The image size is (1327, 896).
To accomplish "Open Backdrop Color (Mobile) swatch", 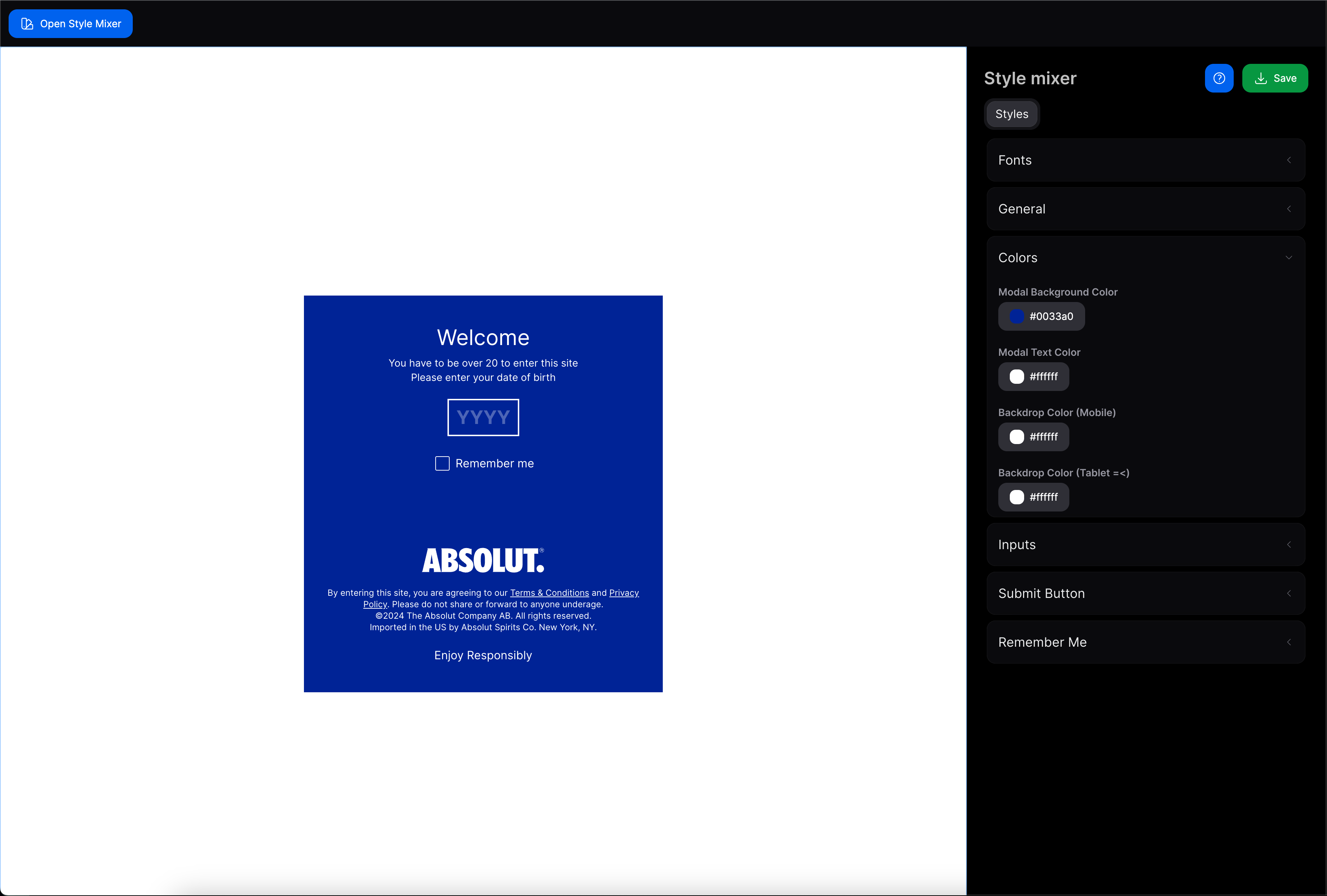I will point(1016,437).
